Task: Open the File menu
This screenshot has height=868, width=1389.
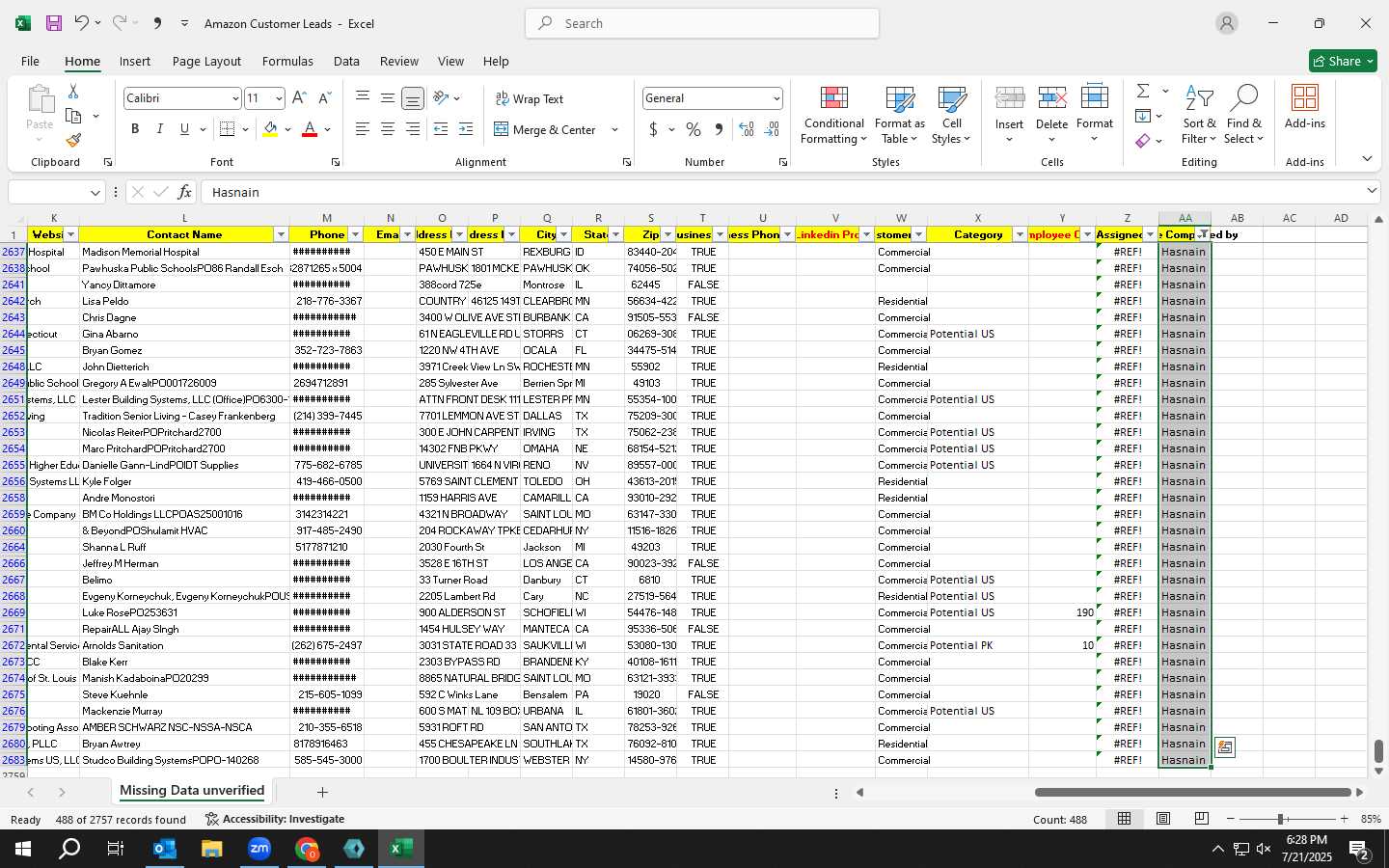Action: coord(30,61)
